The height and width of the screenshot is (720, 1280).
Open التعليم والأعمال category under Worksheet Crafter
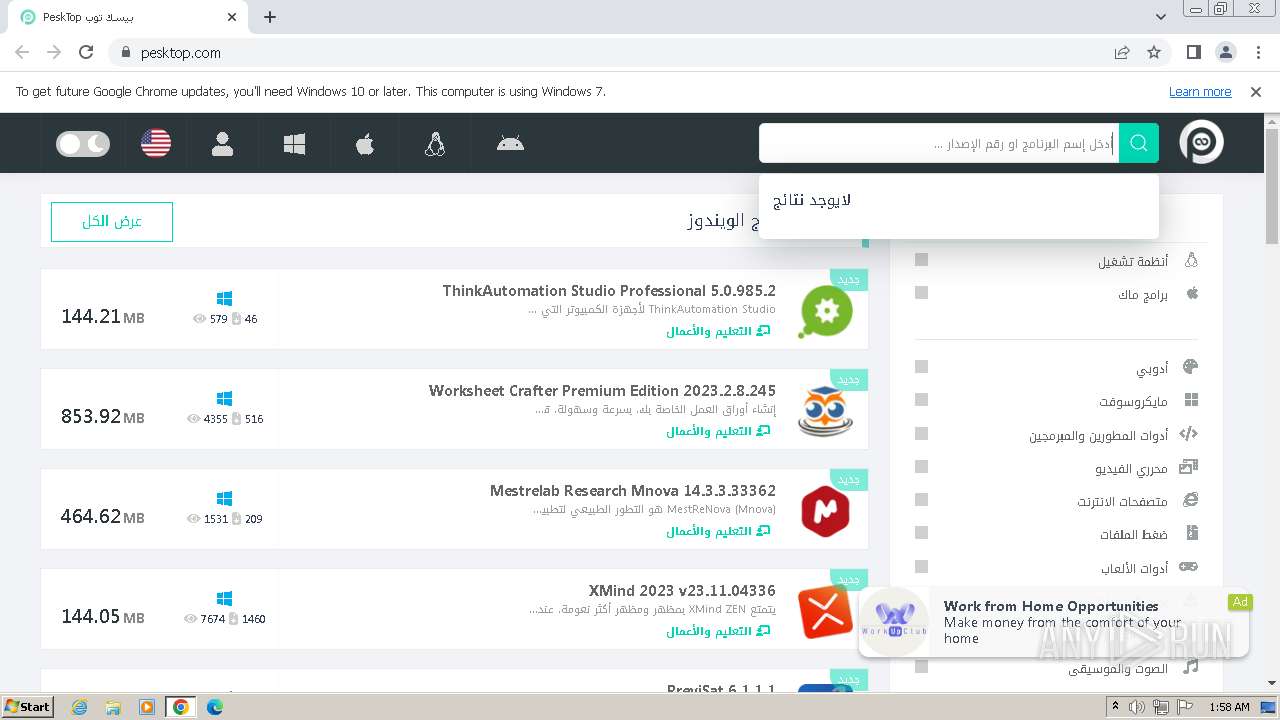coord(719,431)
